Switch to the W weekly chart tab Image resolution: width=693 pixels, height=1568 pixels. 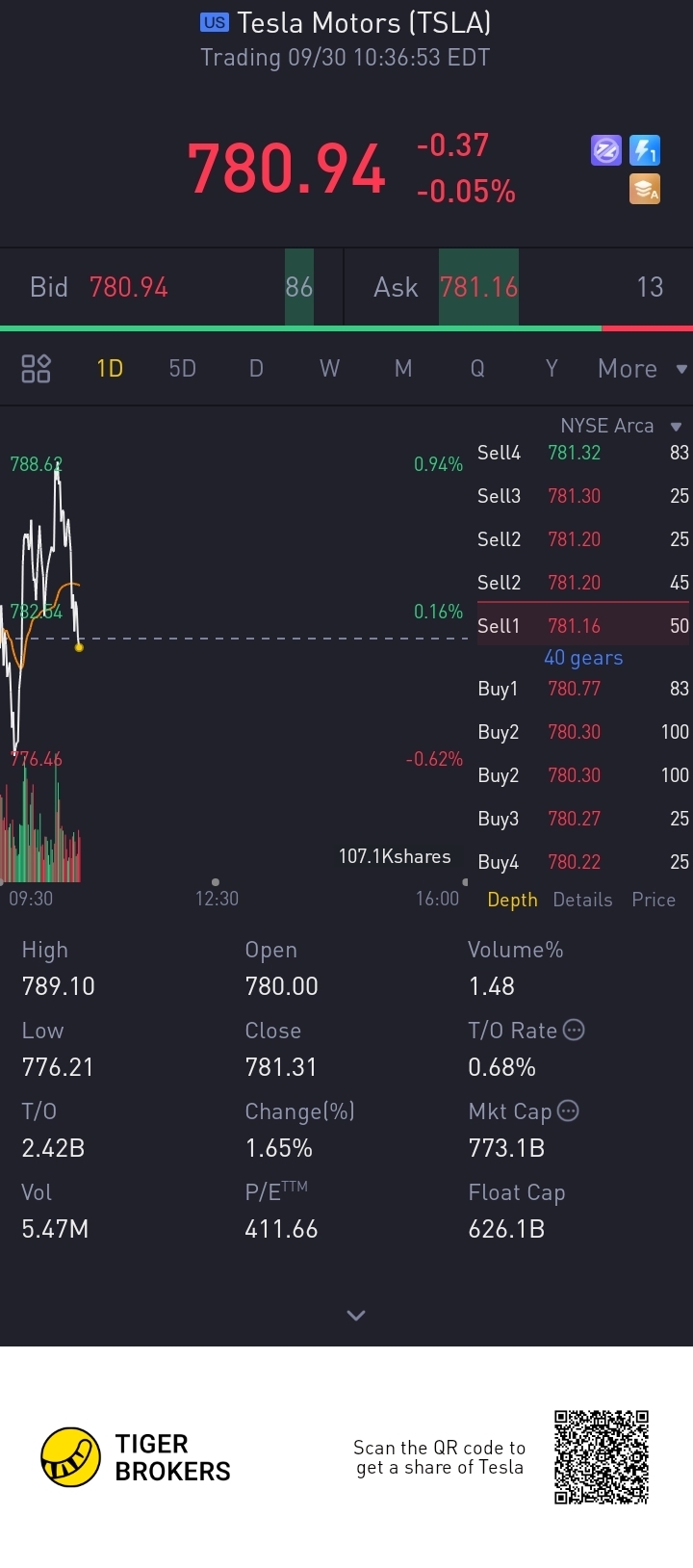tap(329, 369)
